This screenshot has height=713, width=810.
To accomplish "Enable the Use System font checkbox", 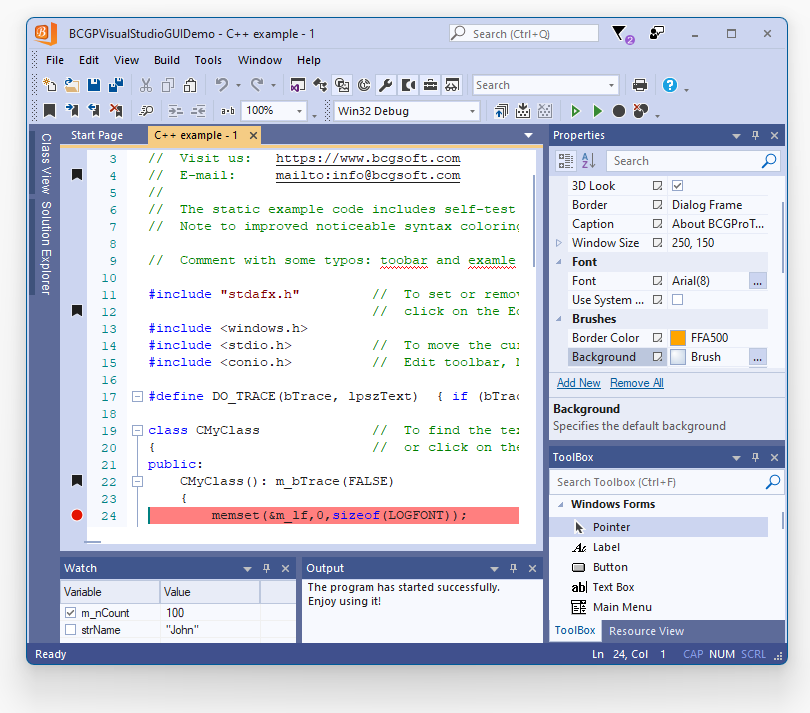I will click(x=677, y=300).
